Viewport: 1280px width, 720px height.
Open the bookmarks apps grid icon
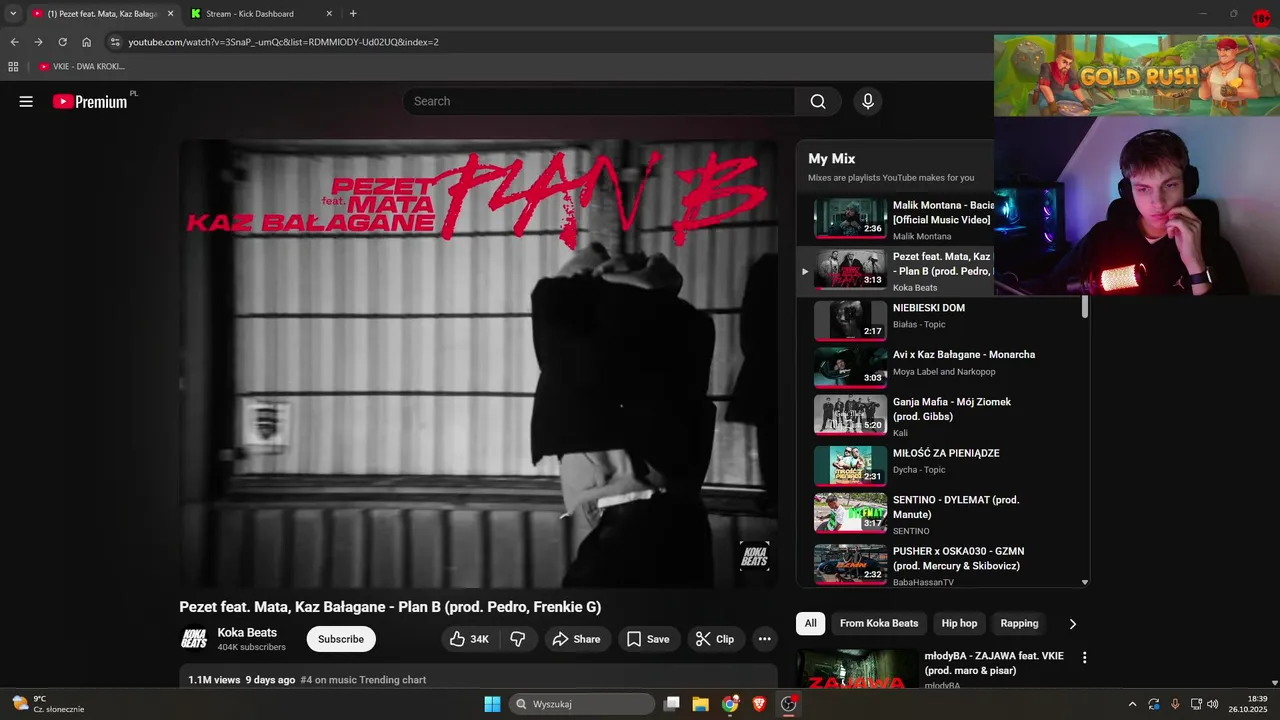click(13, 66)
